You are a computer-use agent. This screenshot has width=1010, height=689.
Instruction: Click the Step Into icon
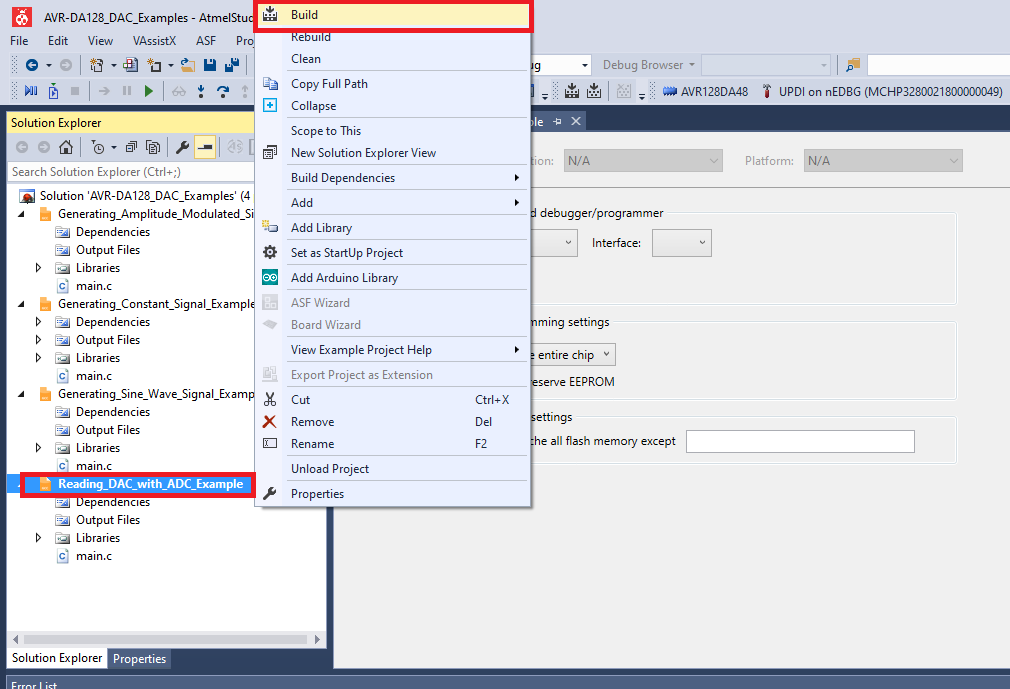[x=201, y=91]
